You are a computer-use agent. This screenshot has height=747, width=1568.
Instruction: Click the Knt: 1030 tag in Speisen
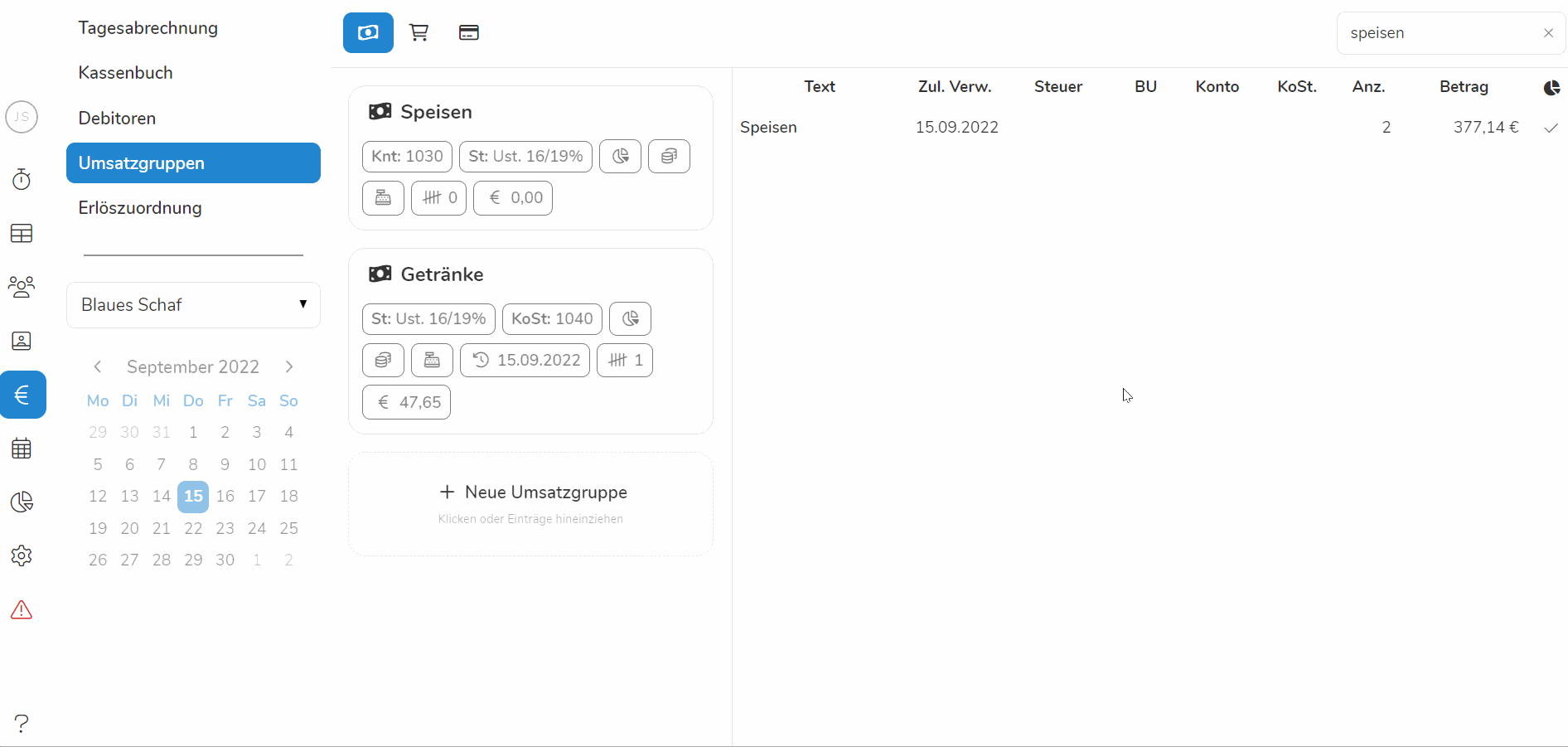point(407,156)
